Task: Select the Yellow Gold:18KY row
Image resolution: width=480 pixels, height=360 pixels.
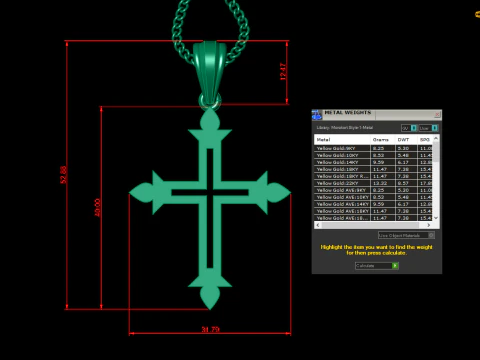Action: pos(373,169)
